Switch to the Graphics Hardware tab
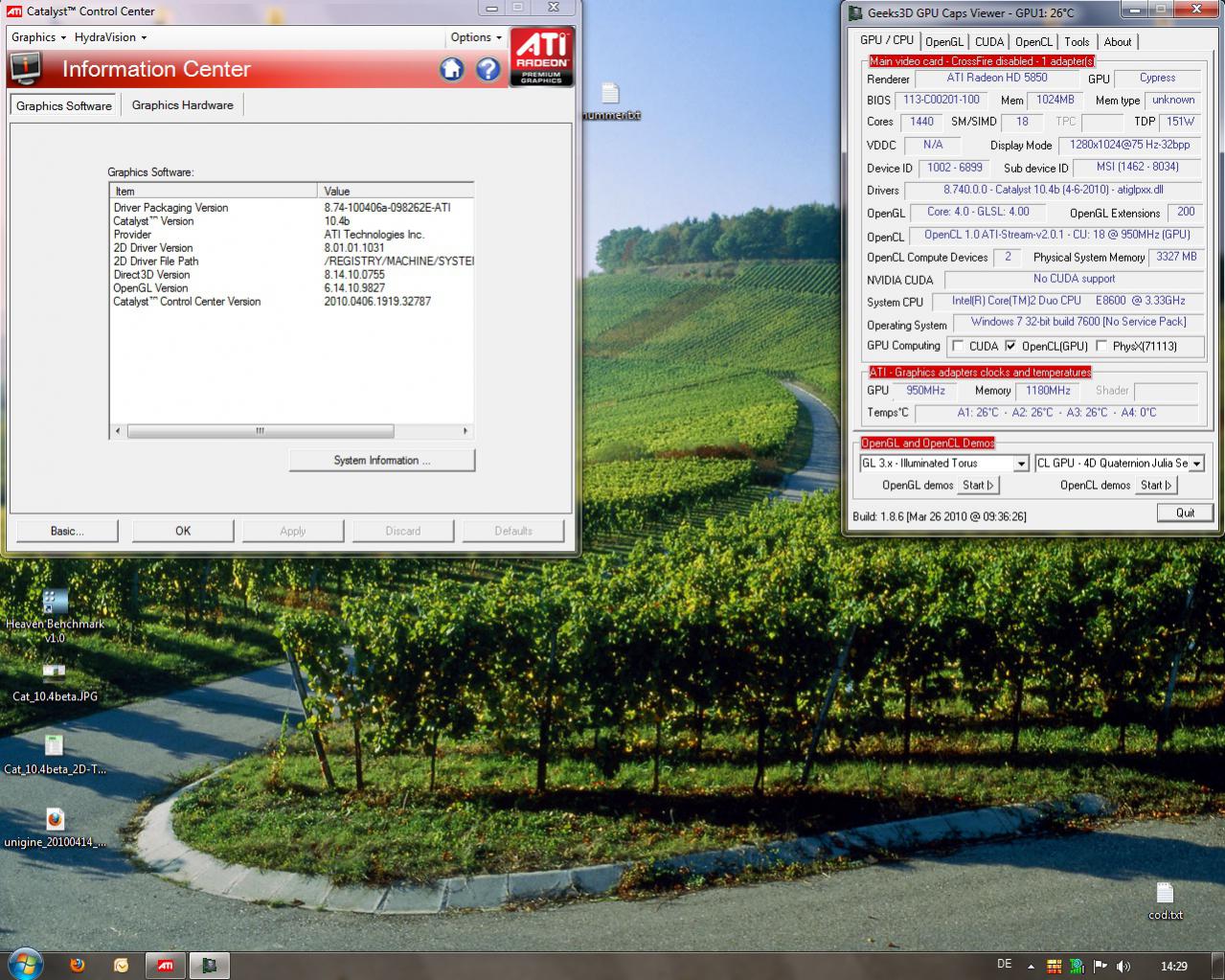The height and width of the screenshot is (980, 1225). point(183,104)
